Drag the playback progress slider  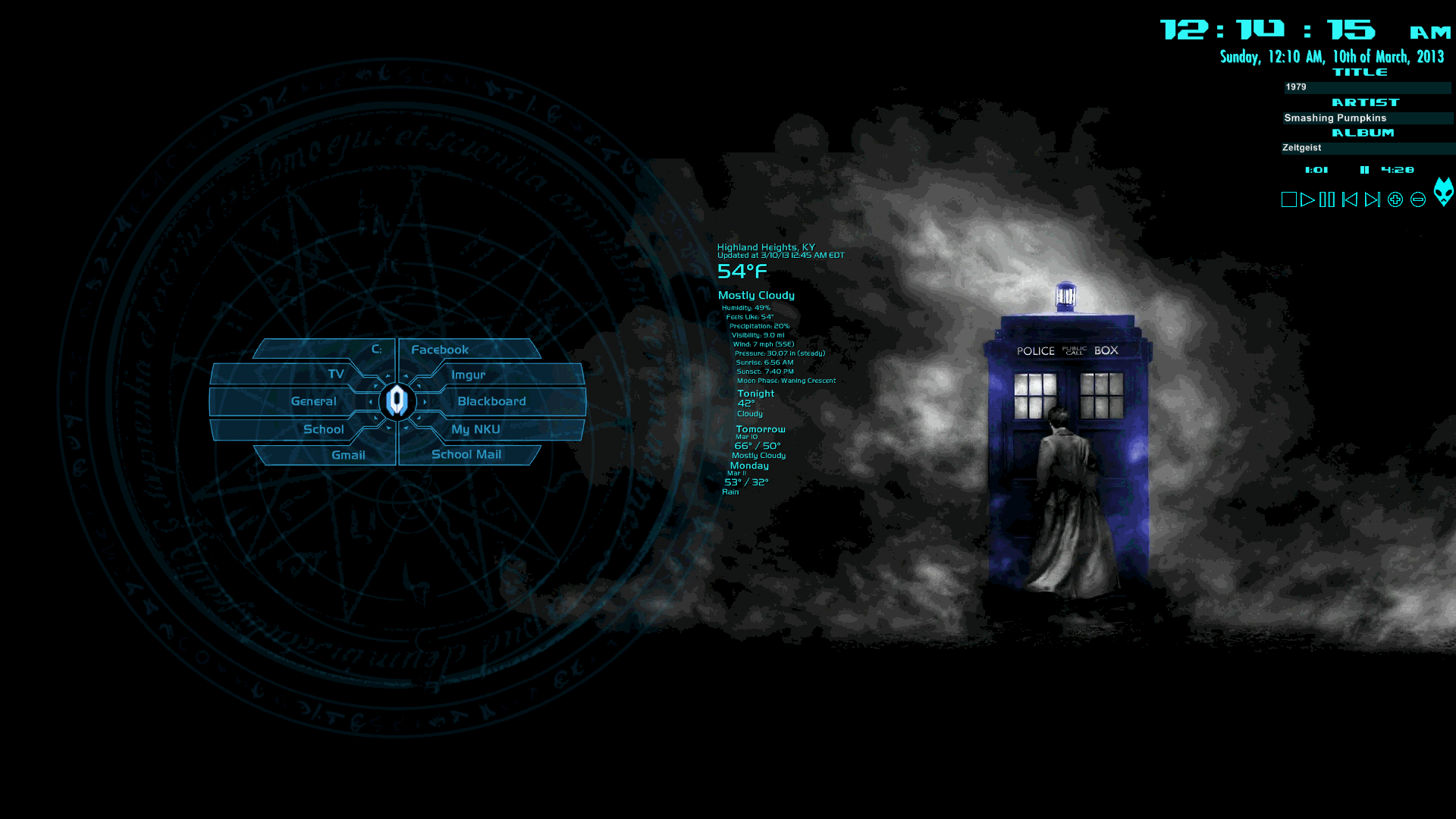pyautogui.click(x=1363, y=170)
